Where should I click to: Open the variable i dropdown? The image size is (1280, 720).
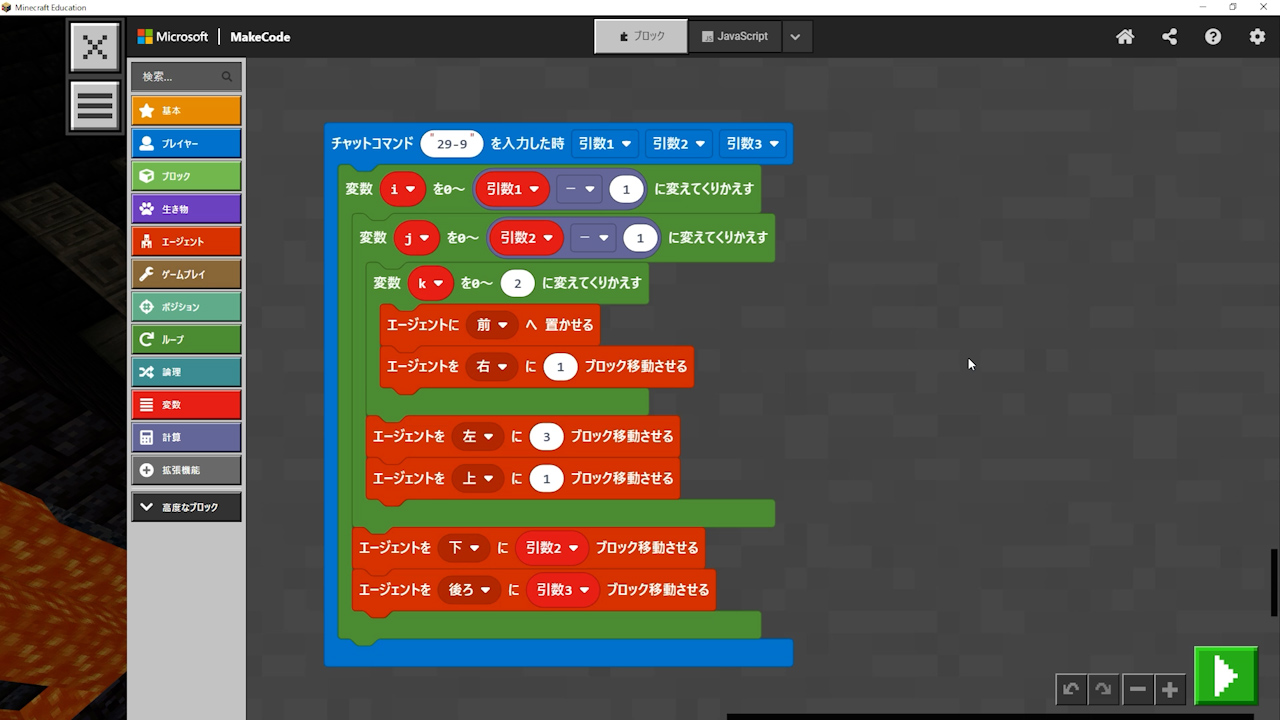coord(403,189)
